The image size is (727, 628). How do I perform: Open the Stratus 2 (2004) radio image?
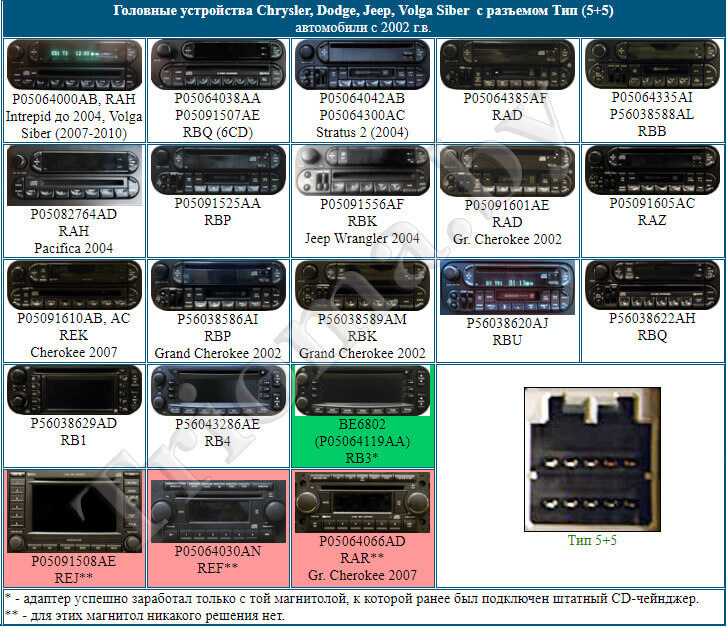coord(362,65)
